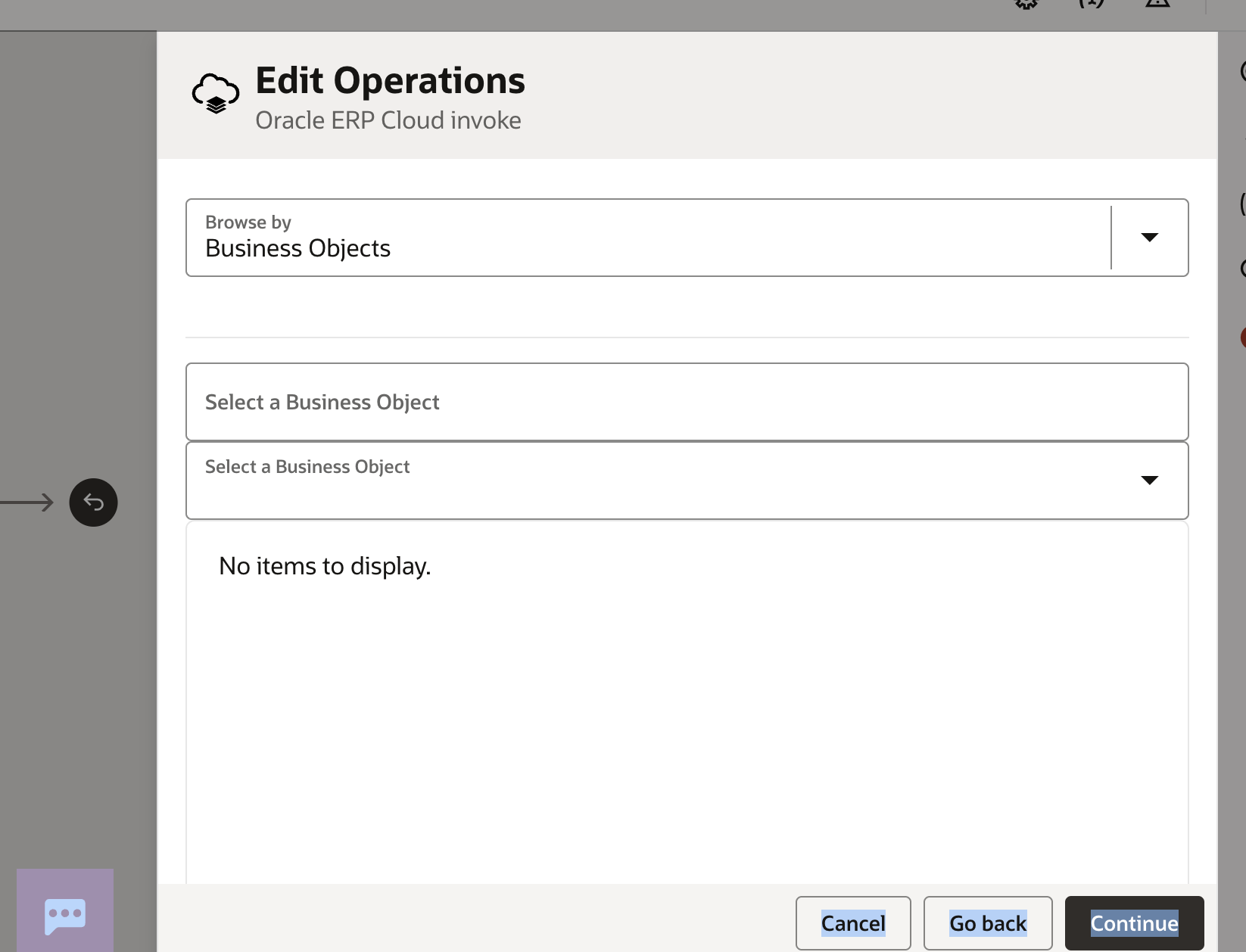
Task: Select the Business Objects browse value
Action: [x=297, y=248]
